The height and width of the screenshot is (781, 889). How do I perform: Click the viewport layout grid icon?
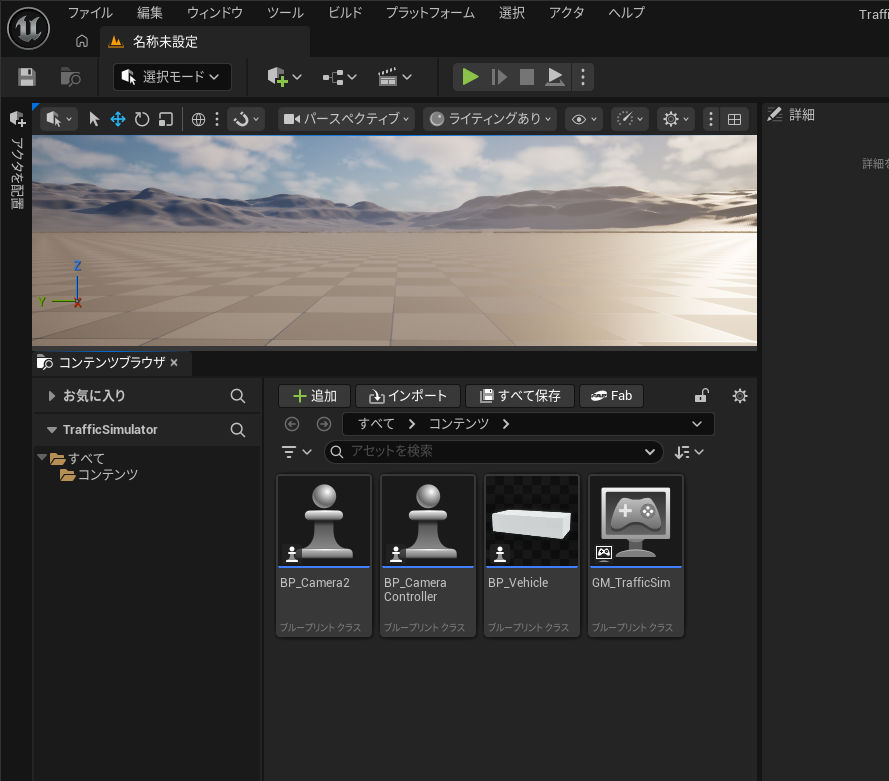click(x=734, y=119)
